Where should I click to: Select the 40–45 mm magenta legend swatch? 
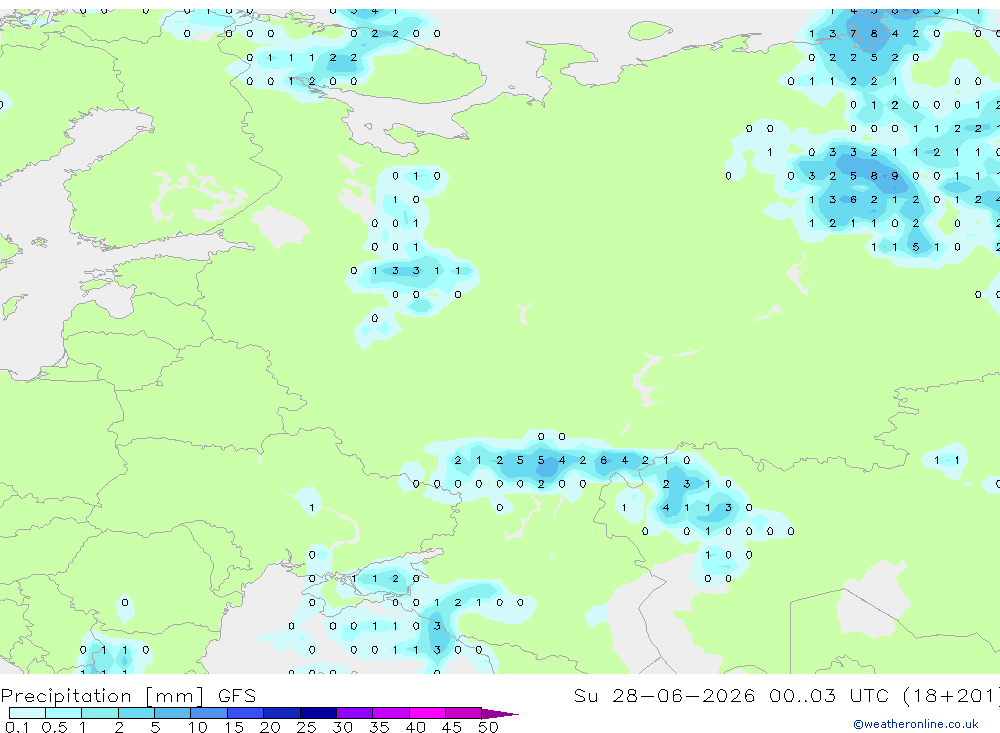[x=427, y=713]
